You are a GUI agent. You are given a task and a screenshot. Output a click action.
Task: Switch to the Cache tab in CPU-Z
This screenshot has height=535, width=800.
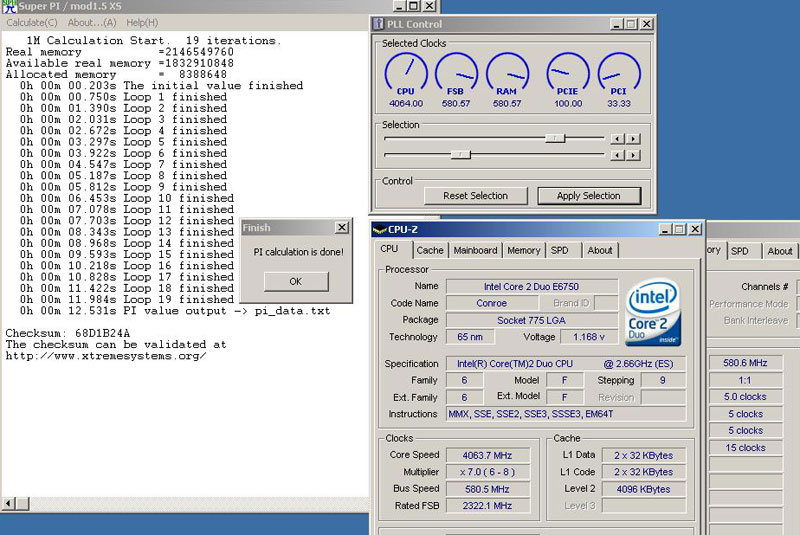[430, 250]
